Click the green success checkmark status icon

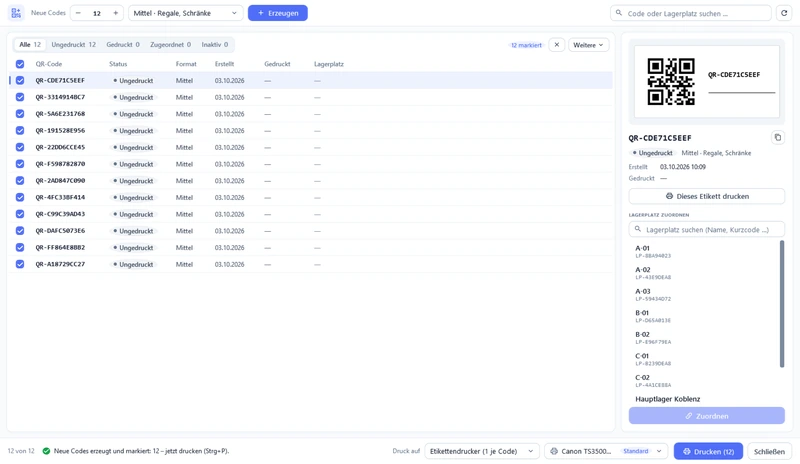[x=46, y=451]
